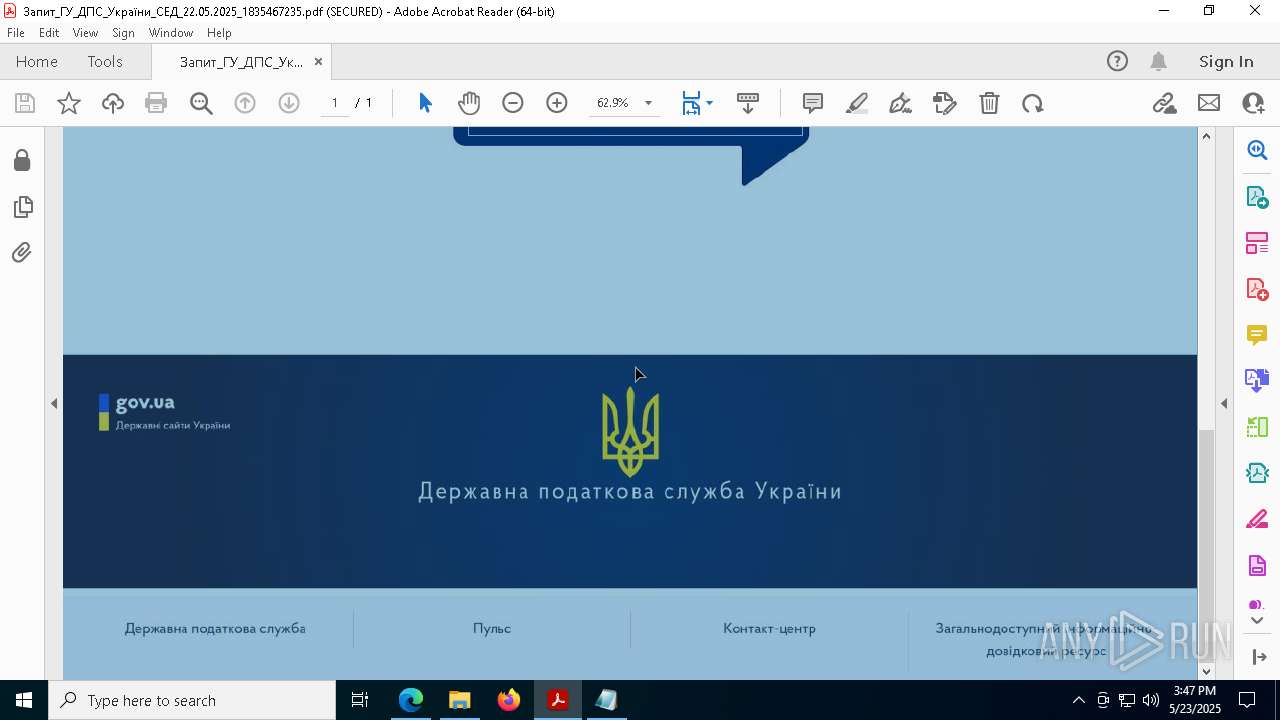Viewport: 1280px width, 720px height.
Task: Toggle scrolling mode icon
Action: point(748,103)
